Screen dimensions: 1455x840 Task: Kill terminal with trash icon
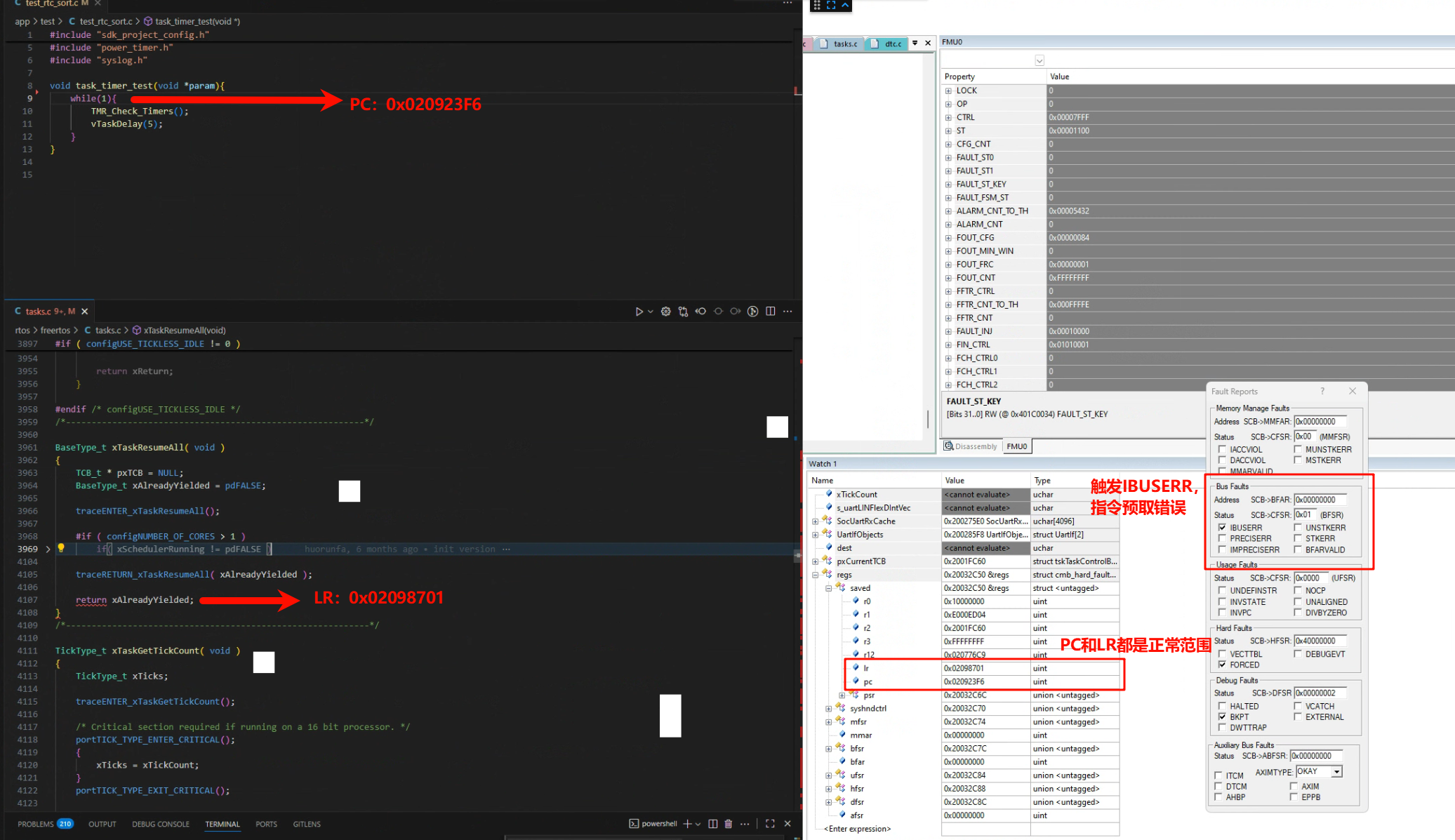(x=729, y=824)
